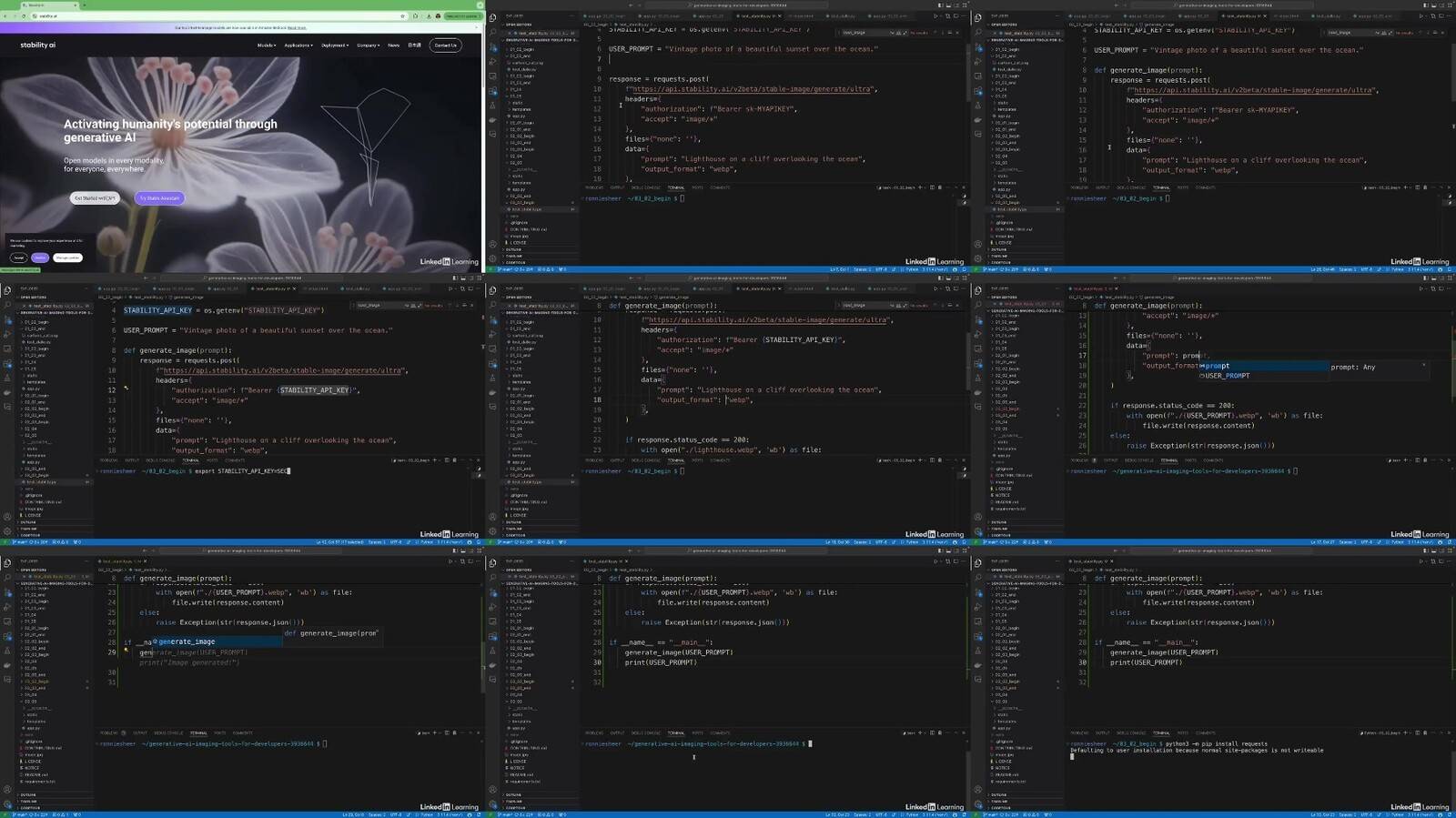1456x818 pixels.
Task: Open Search icon in the sk-MYAPIKEY frame without def
Action: pos(492,32)
